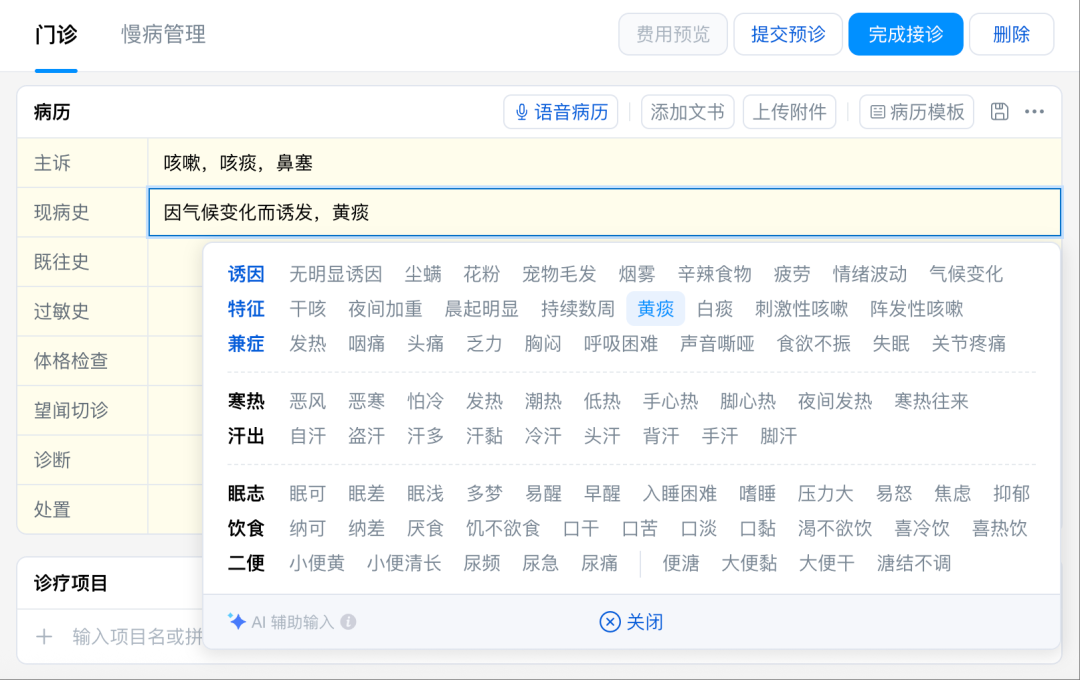Click the save record floppy-disk icon

(999, 112)
